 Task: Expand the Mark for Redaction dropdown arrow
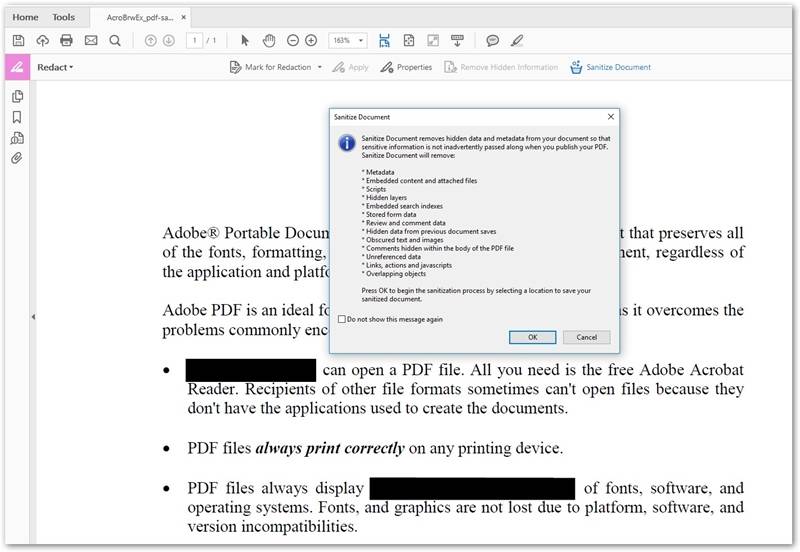(x=320, y=68)
